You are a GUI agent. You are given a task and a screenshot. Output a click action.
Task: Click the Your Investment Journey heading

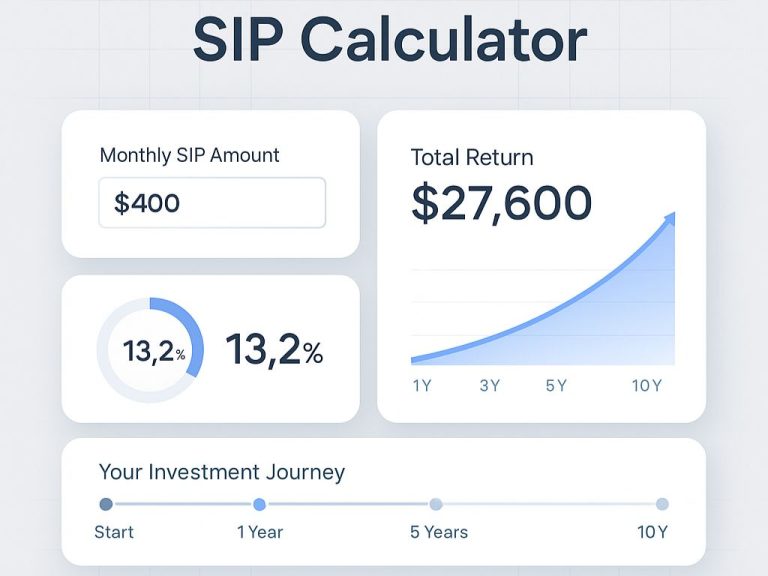pyautogui.click(x=222, y=473)
